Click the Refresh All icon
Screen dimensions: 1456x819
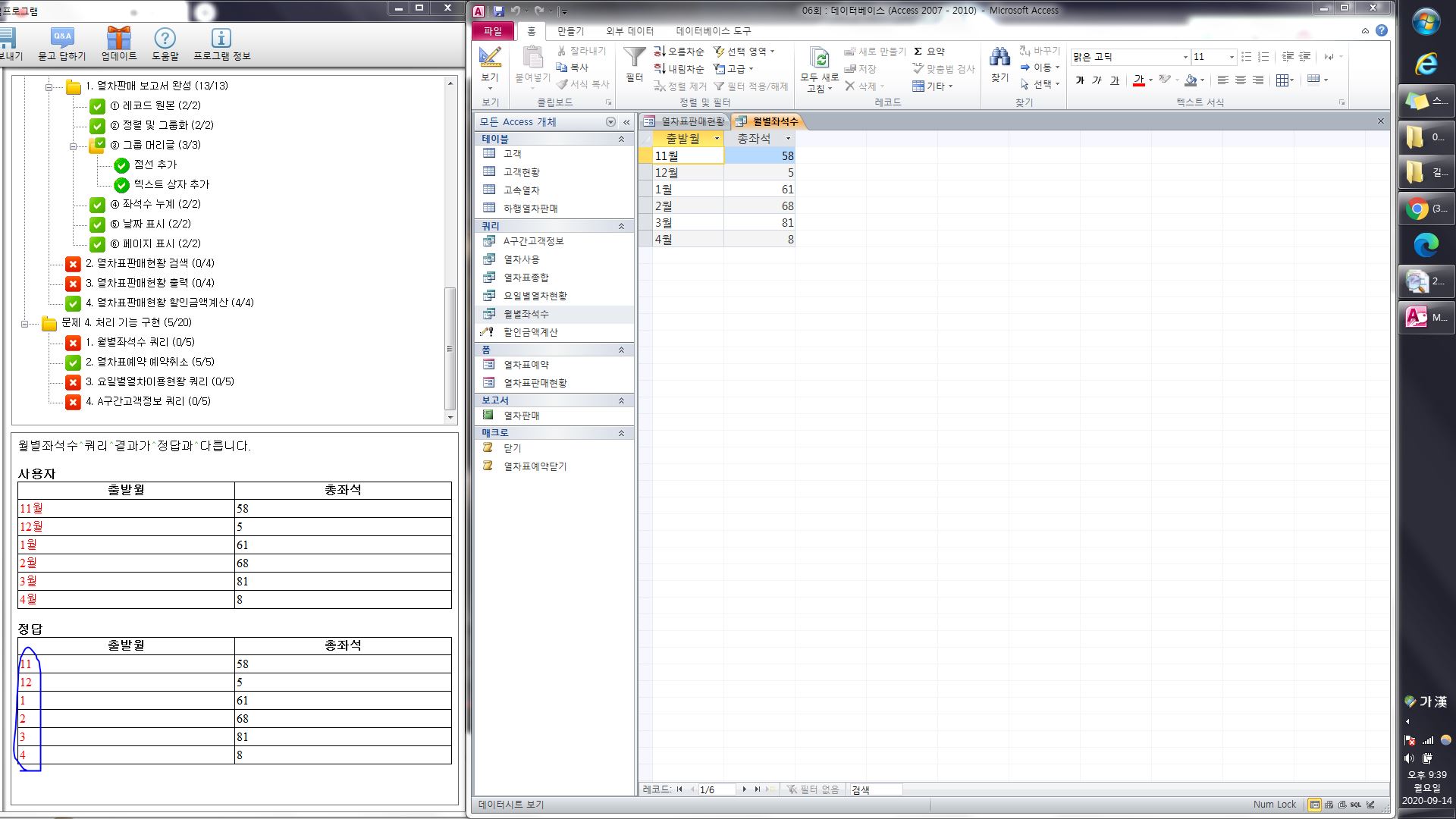[x=819, y=58]
